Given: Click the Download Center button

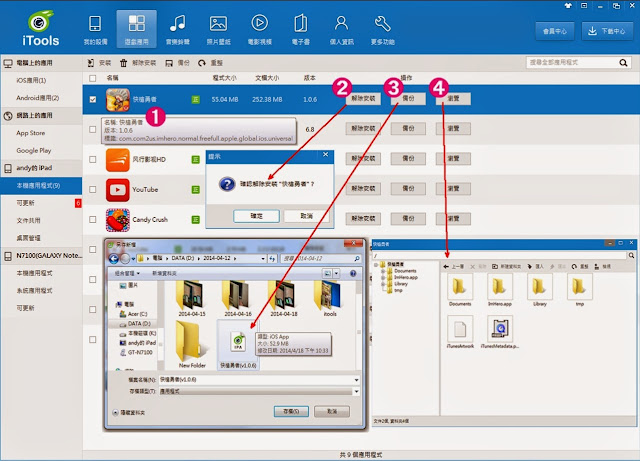Looking at the screenshot, I should [607, 31].
